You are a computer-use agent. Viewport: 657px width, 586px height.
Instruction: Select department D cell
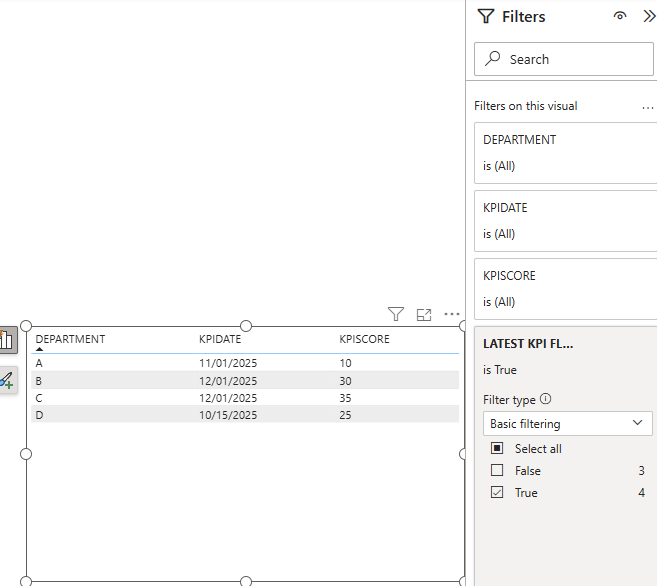(x=39, y=415)
